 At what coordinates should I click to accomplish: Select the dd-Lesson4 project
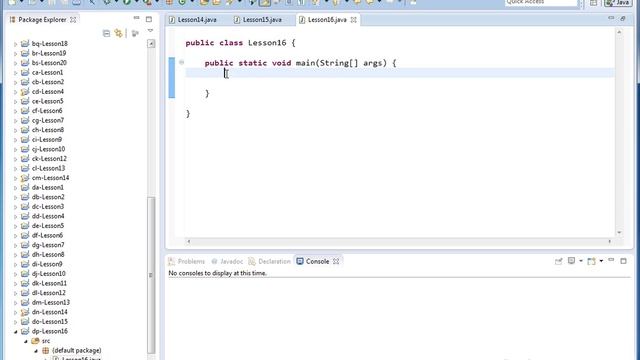48,216
